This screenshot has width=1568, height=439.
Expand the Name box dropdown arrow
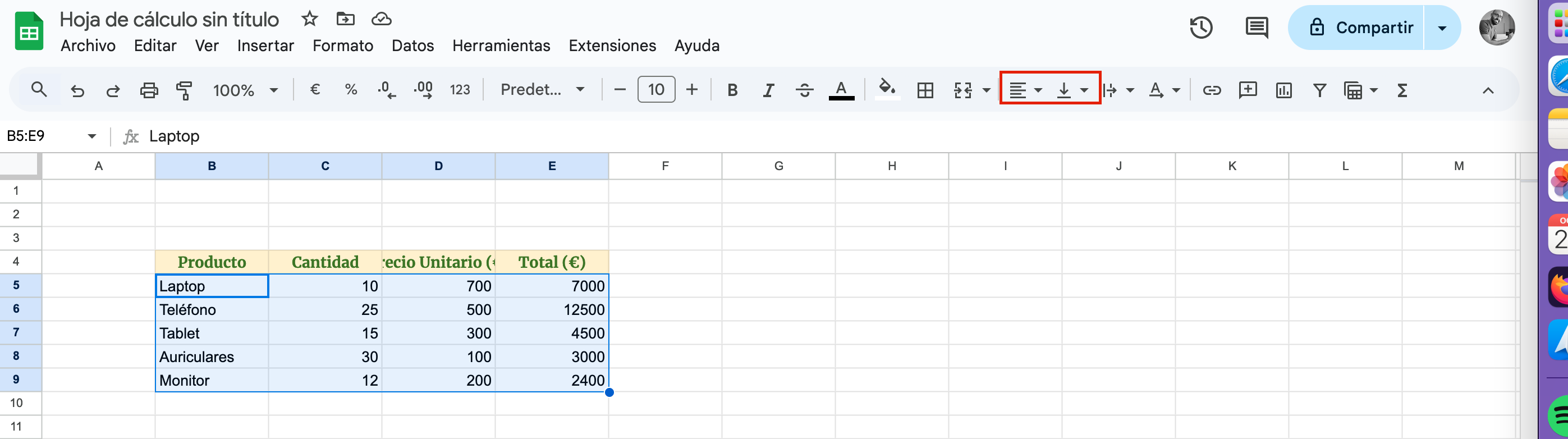[92, 136]
